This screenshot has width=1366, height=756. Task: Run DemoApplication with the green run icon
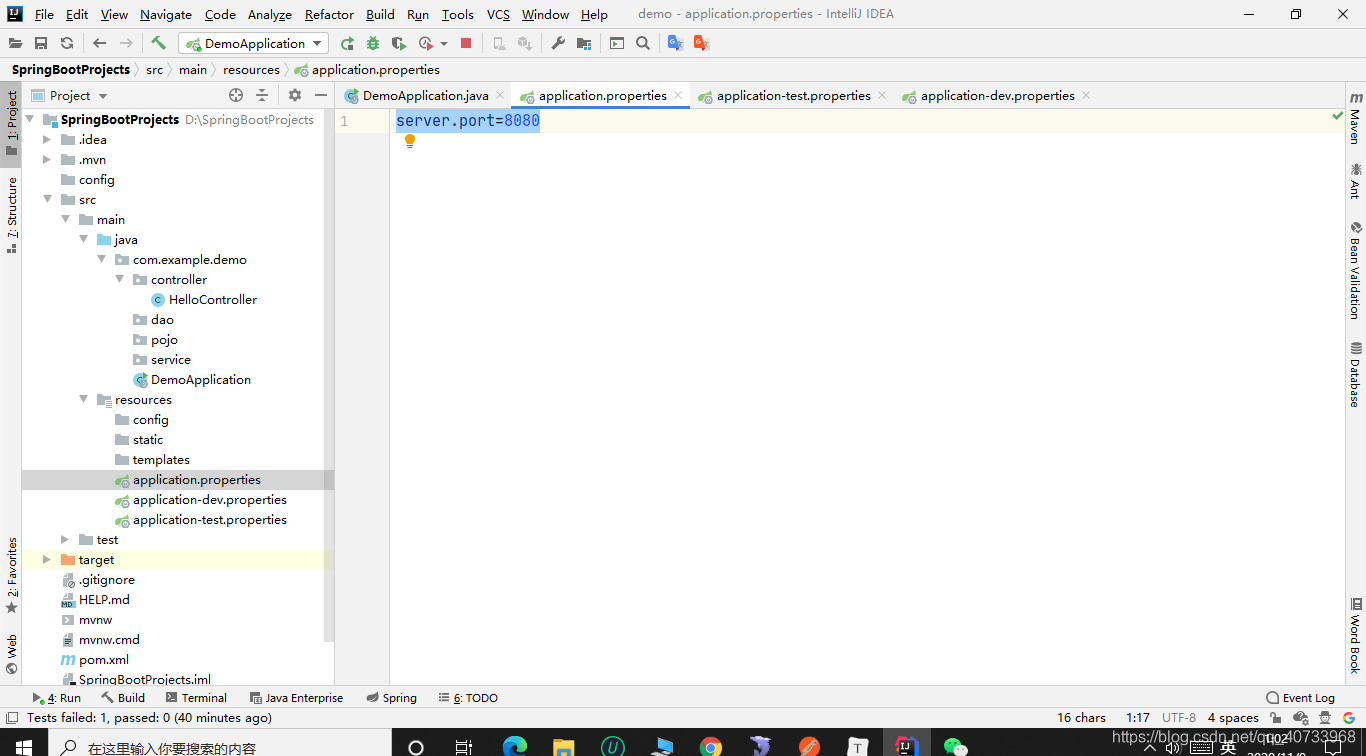tap(347, 43)
